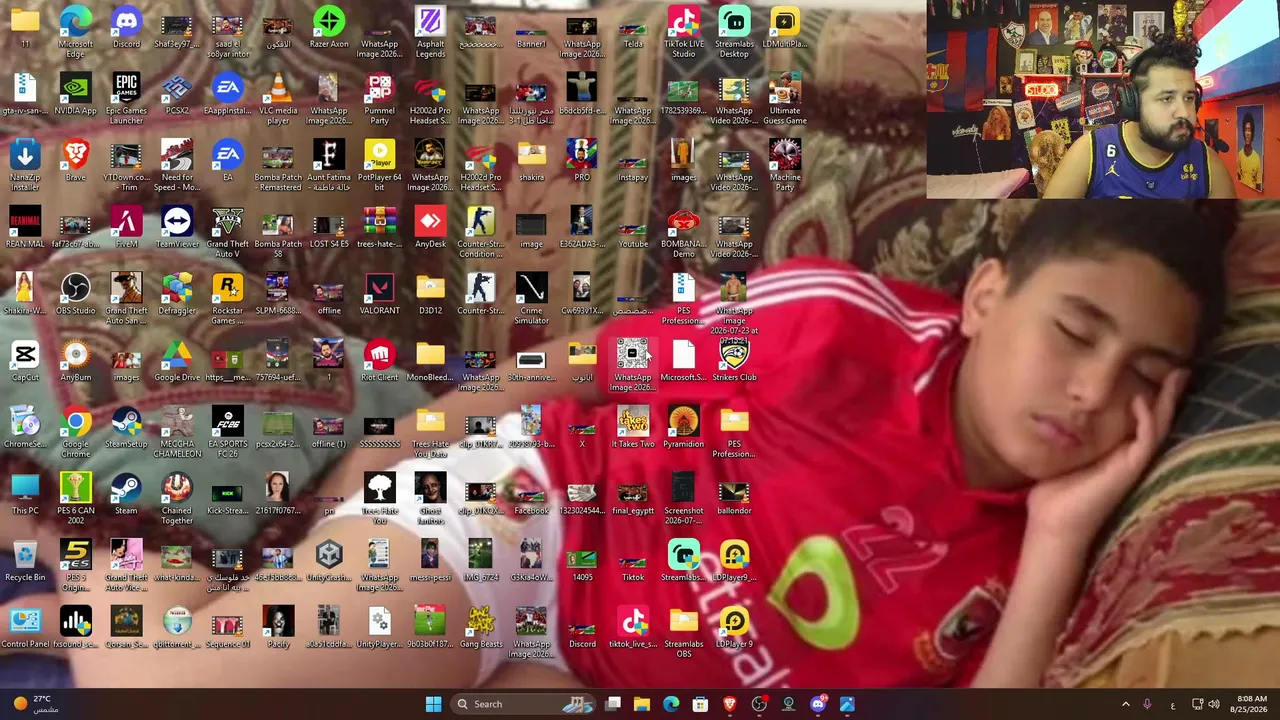The image size is (1280, 720).
Task: Select the shakira folder on the desktop
Action: pyautogui.click(x=531, y=161)
